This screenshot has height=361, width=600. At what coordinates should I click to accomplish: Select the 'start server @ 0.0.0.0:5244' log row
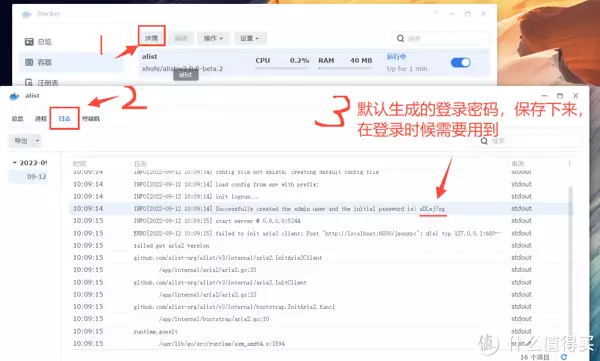pyautogui.click(x=320, y=221)
